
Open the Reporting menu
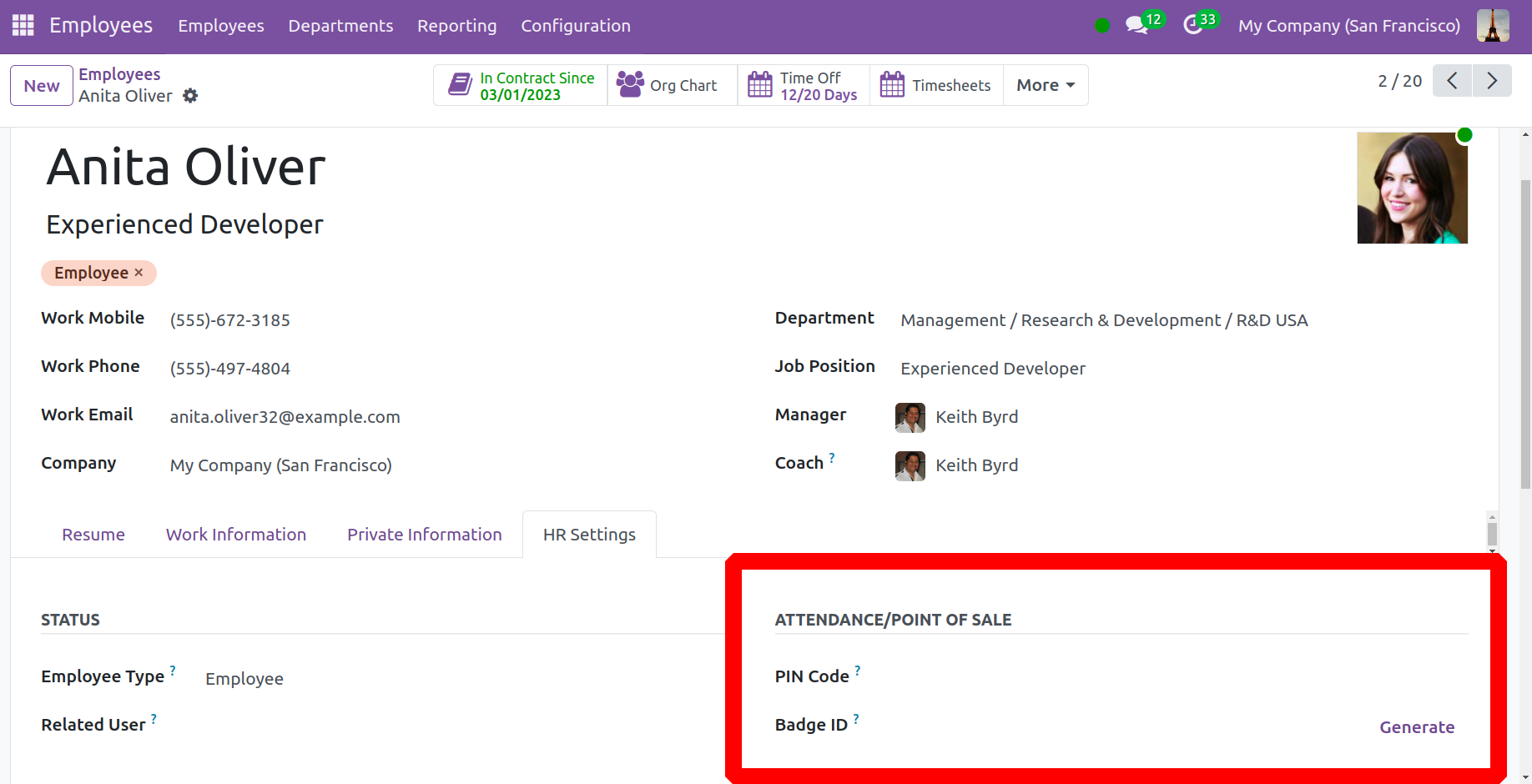tap(456, 26)
